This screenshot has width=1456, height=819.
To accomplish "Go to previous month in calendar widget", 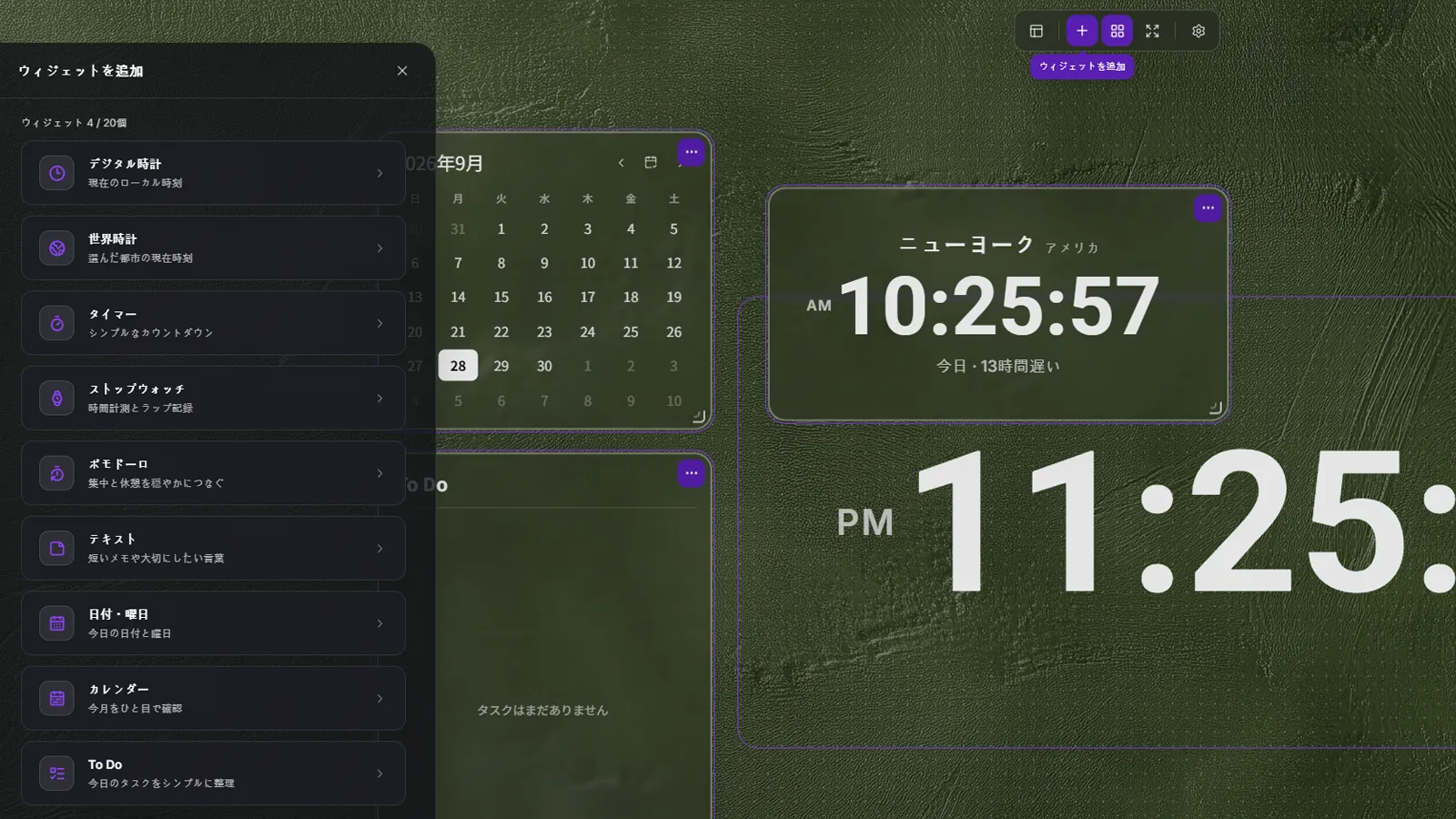I will pos(622,163).
